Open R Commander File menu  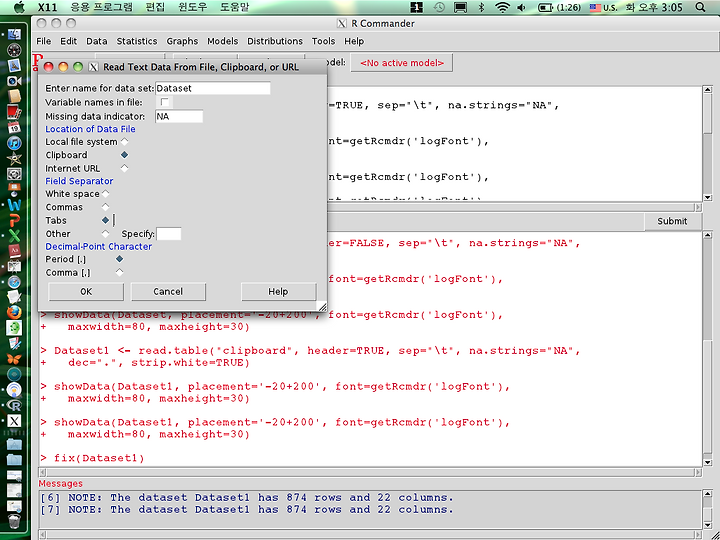[44, 41]
